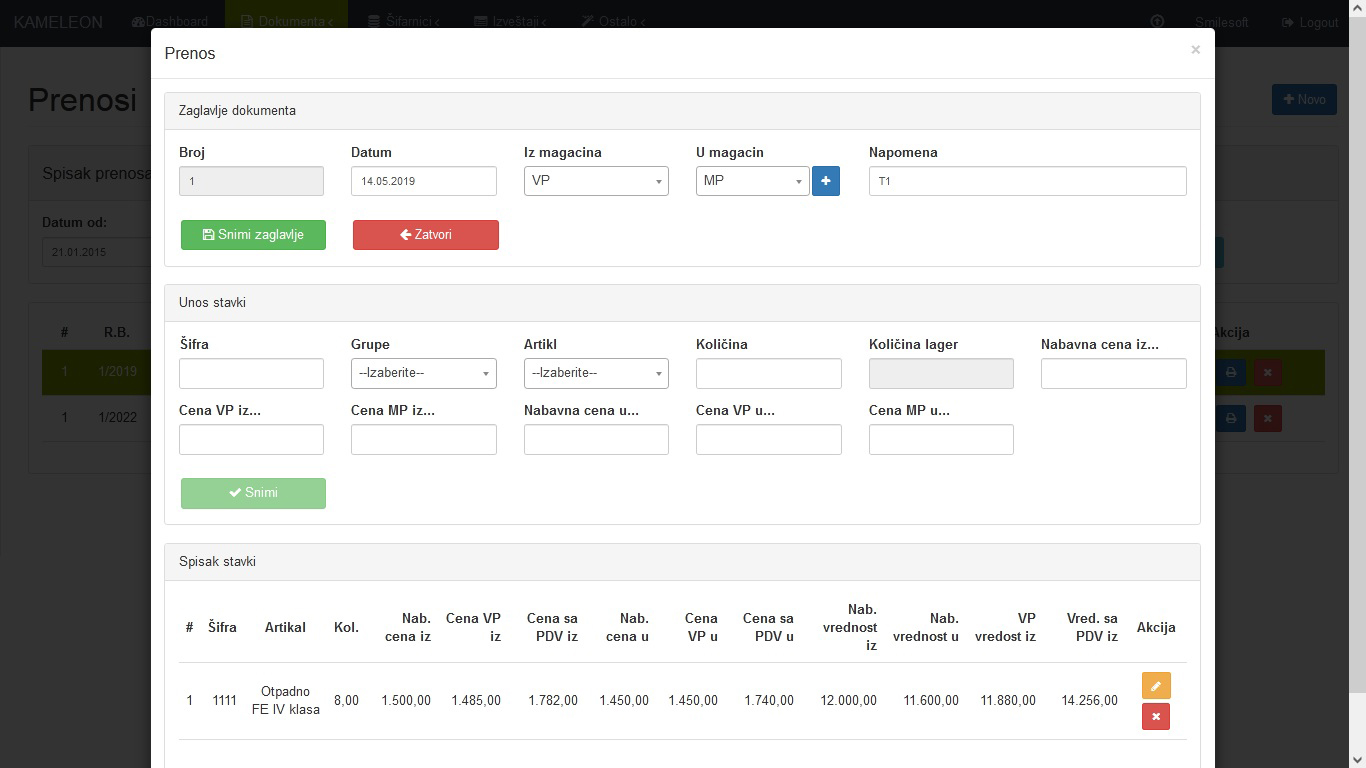Click the red delete icon in the 1/2022 row

click(x=1267, y=418)
